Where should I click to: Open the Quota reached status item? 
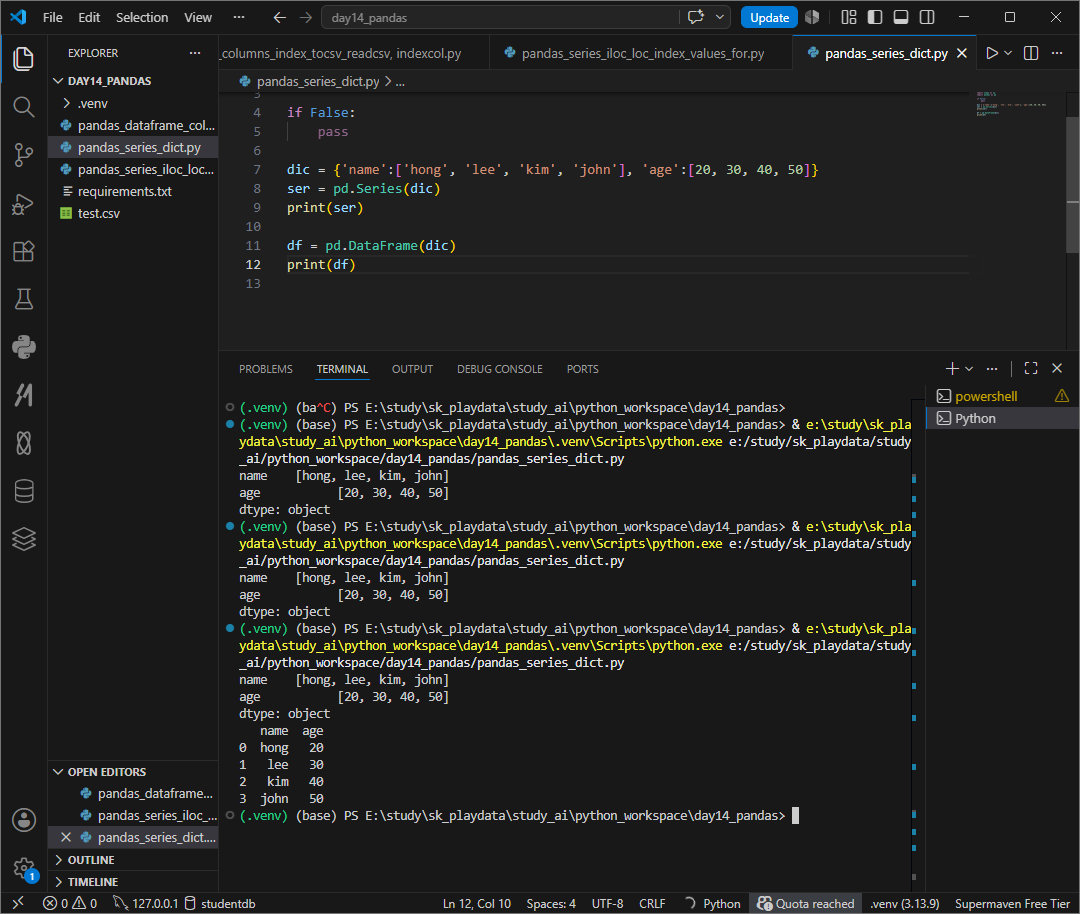tap(806, 903)
